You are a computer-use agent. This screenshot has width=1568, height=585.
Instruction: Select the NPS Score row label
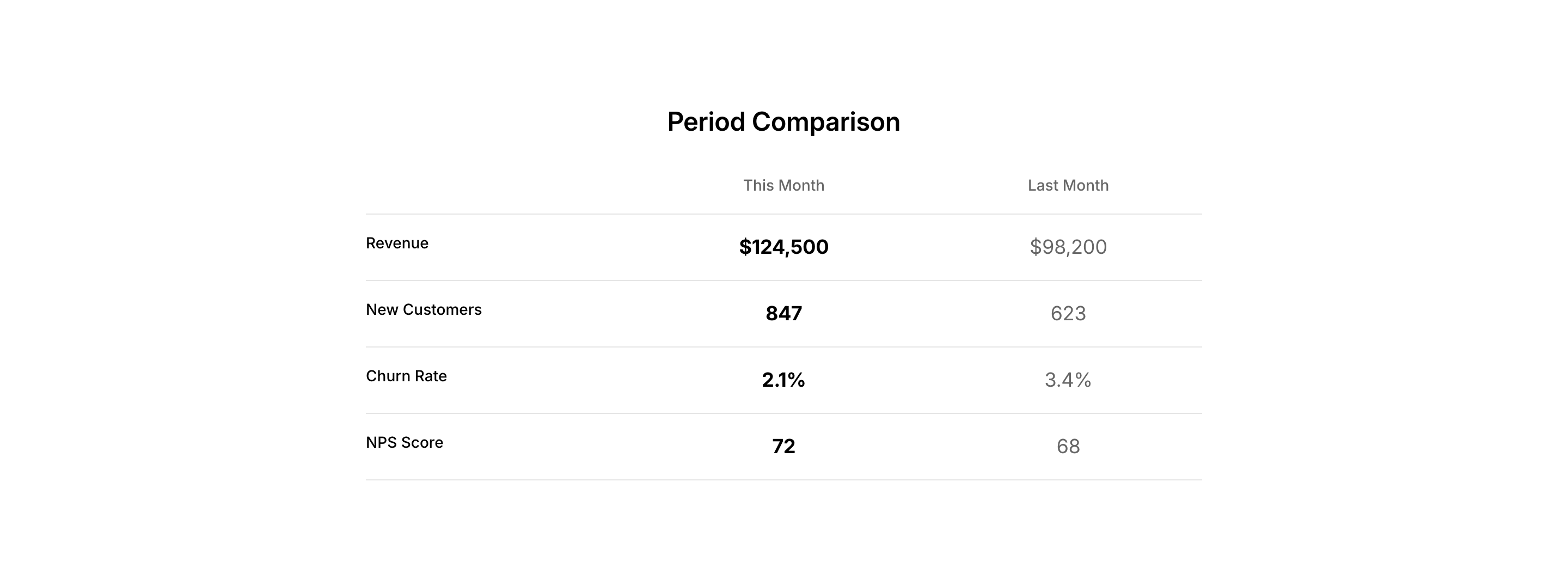[x=404, y=442]
